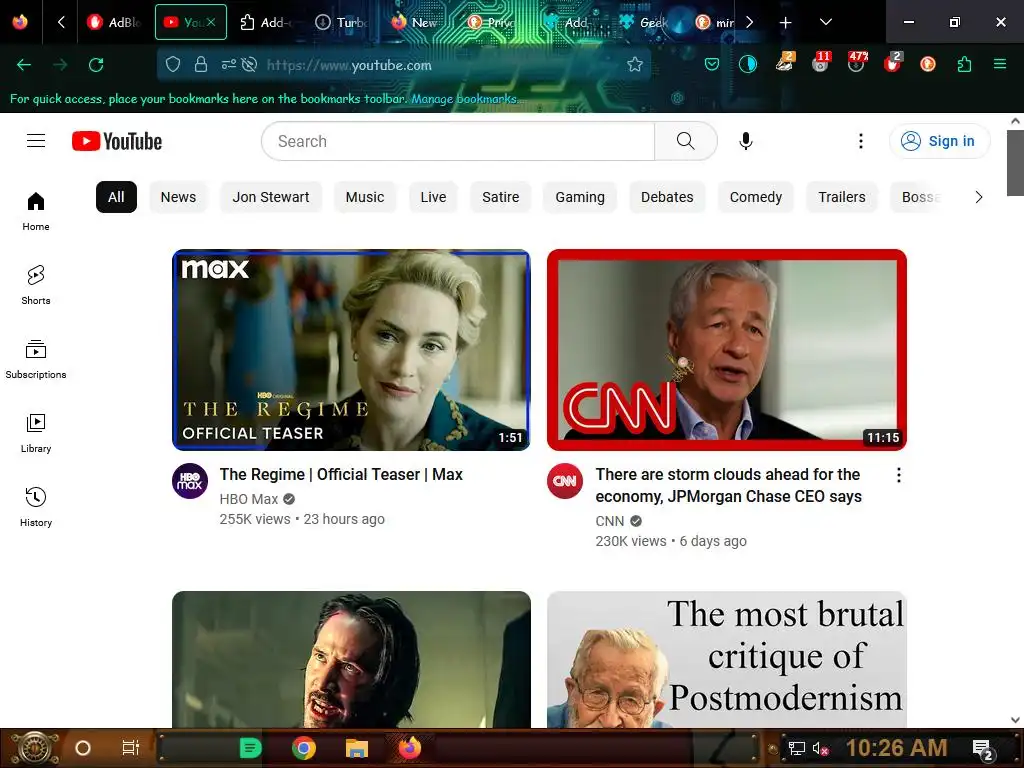The image size is (1024, 768).
Task: Go back with the browser back arrow
Action: tap(24, 65)
